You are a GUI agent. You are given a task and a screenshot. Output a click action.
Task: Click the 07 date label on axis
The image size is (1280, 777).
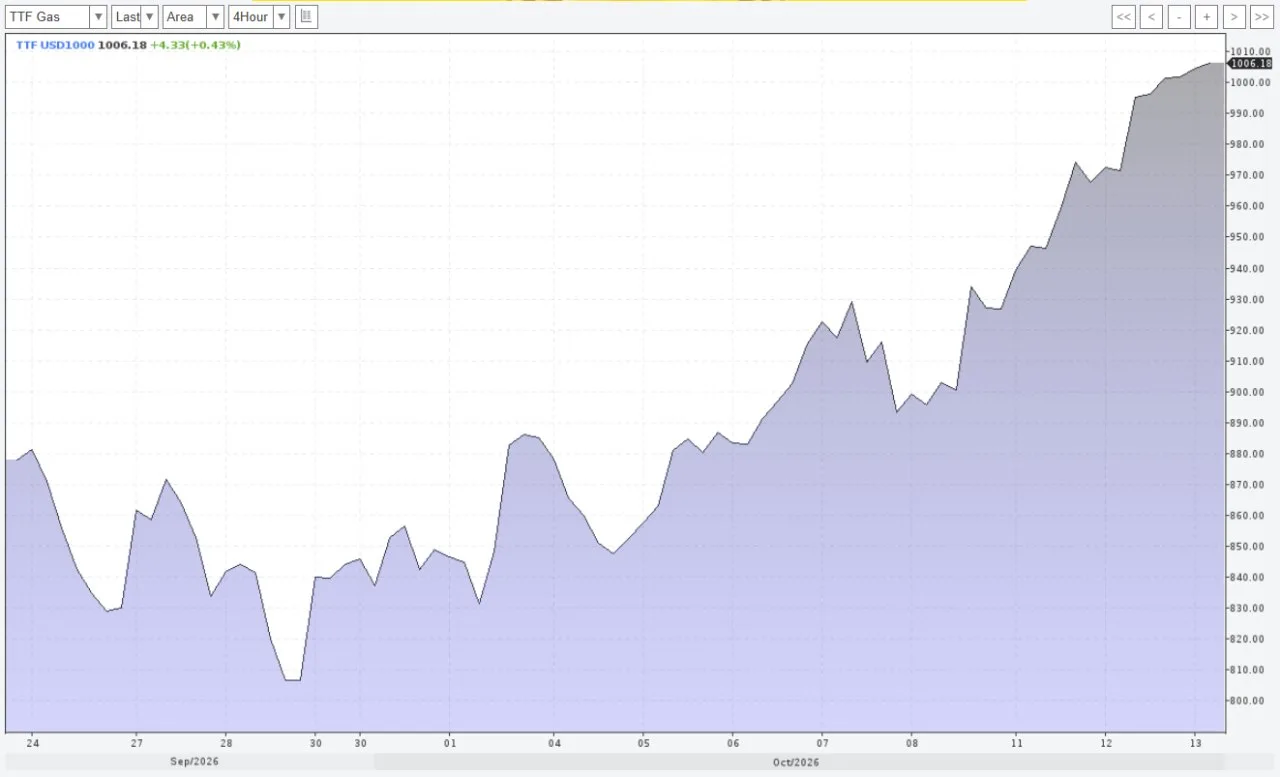coord(823,743)
